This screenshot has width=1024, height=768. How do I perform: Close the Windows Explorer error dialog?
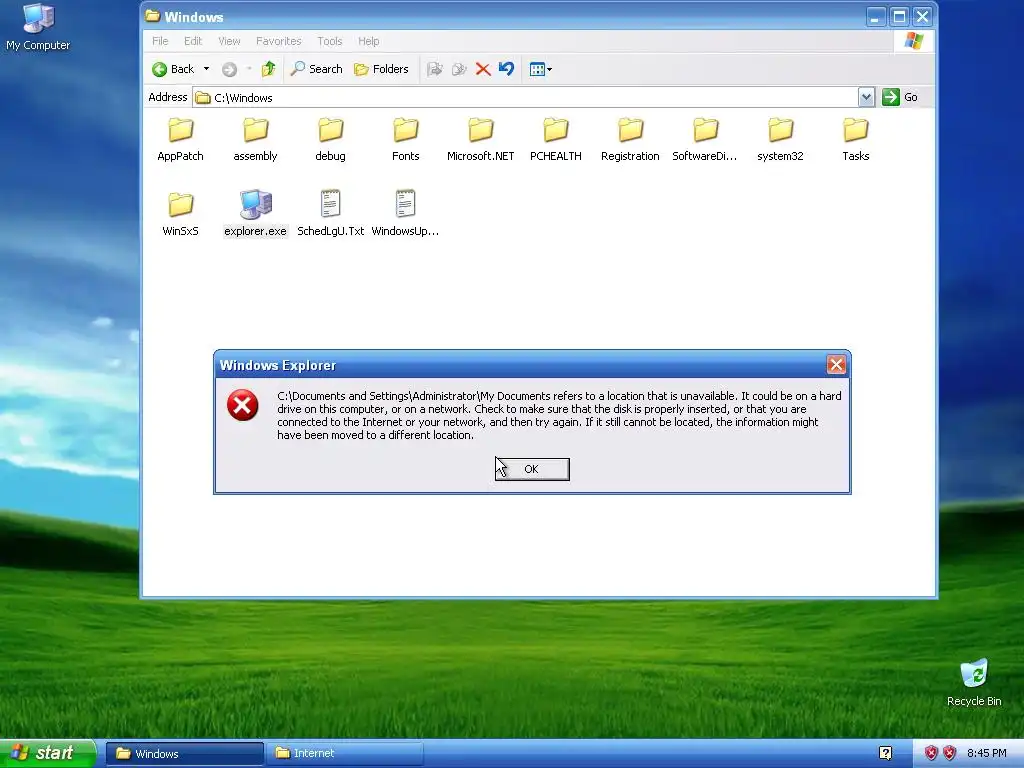(836, 364)
